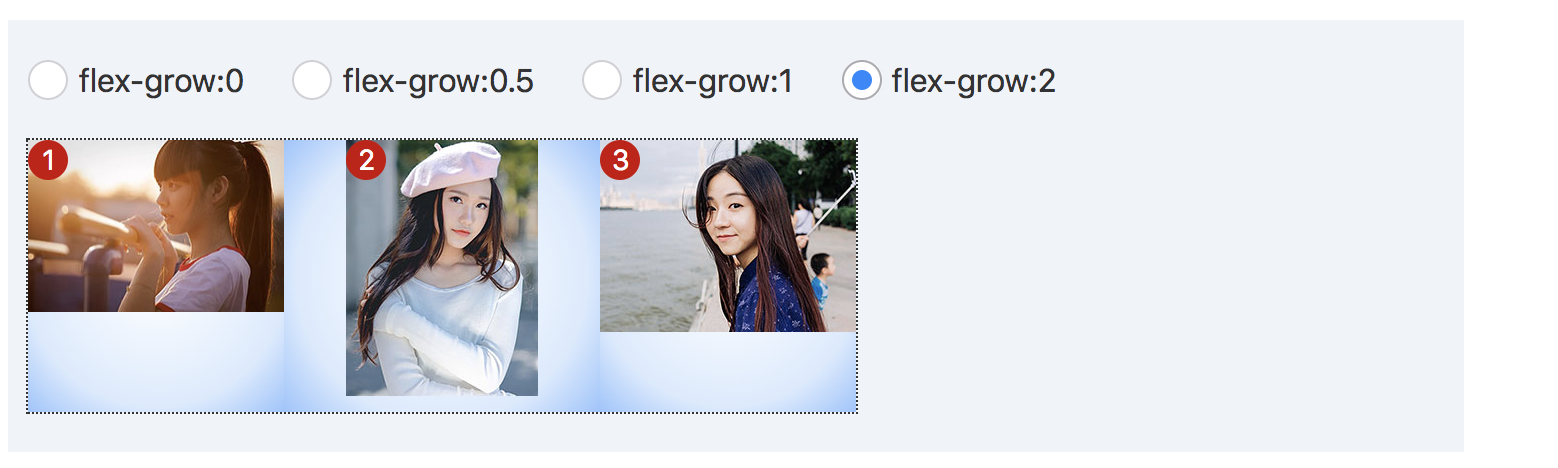The image size is (1558, 468).
Task: Enable the flex-grow:1 radio circle
Action: click(x=602, y=80)
